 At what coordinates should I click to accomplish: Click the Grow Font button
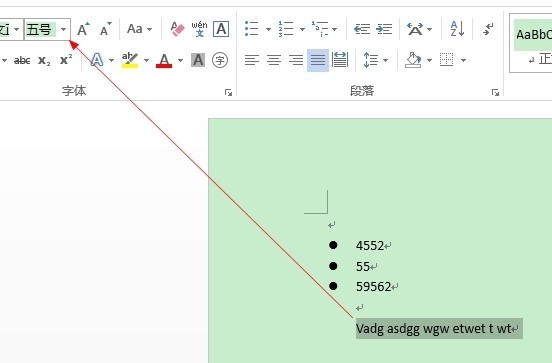click(x=83, y=29)
